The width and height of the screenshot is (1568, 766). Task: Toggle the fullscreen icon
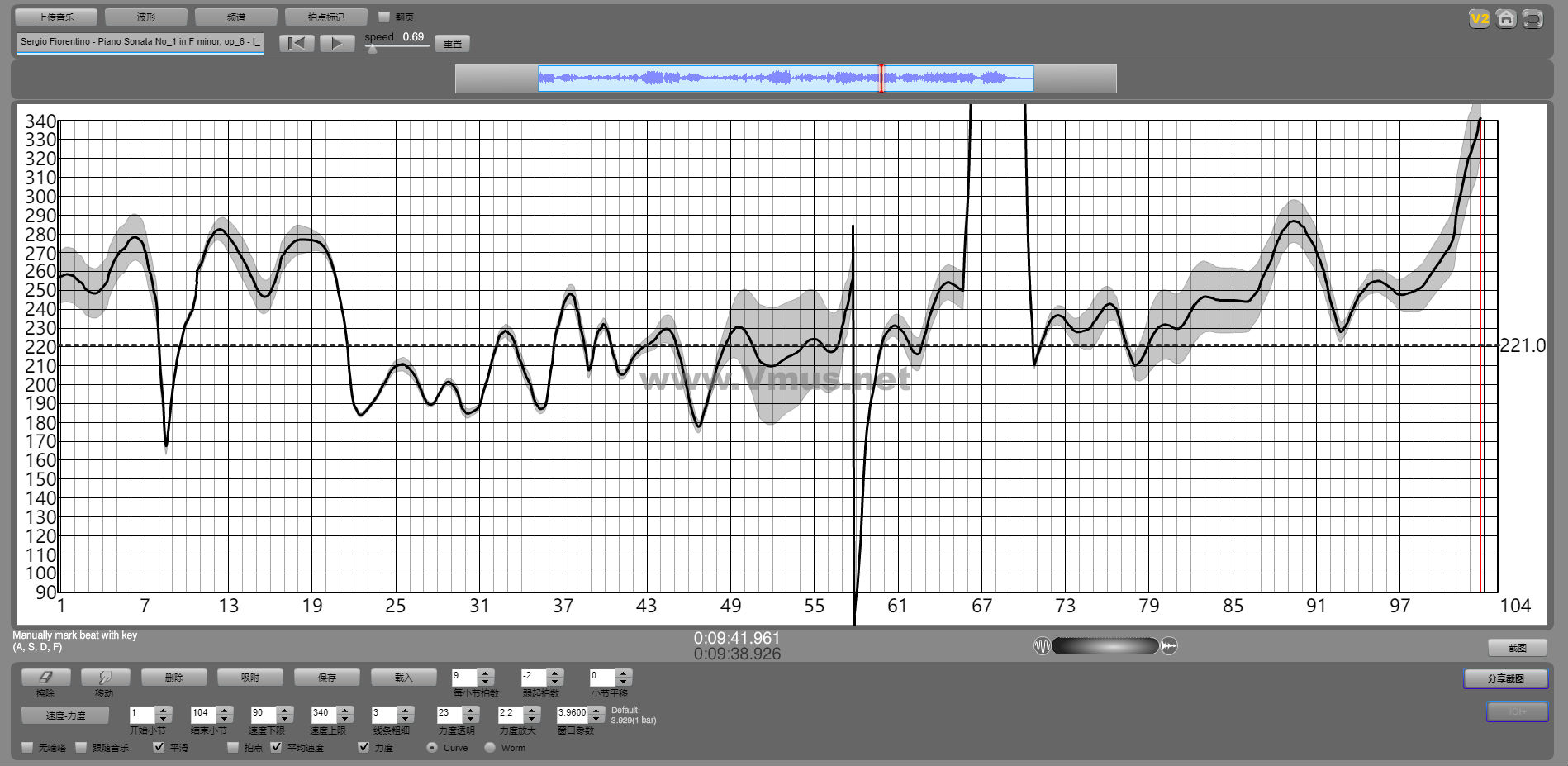(x=1532, y=19)
